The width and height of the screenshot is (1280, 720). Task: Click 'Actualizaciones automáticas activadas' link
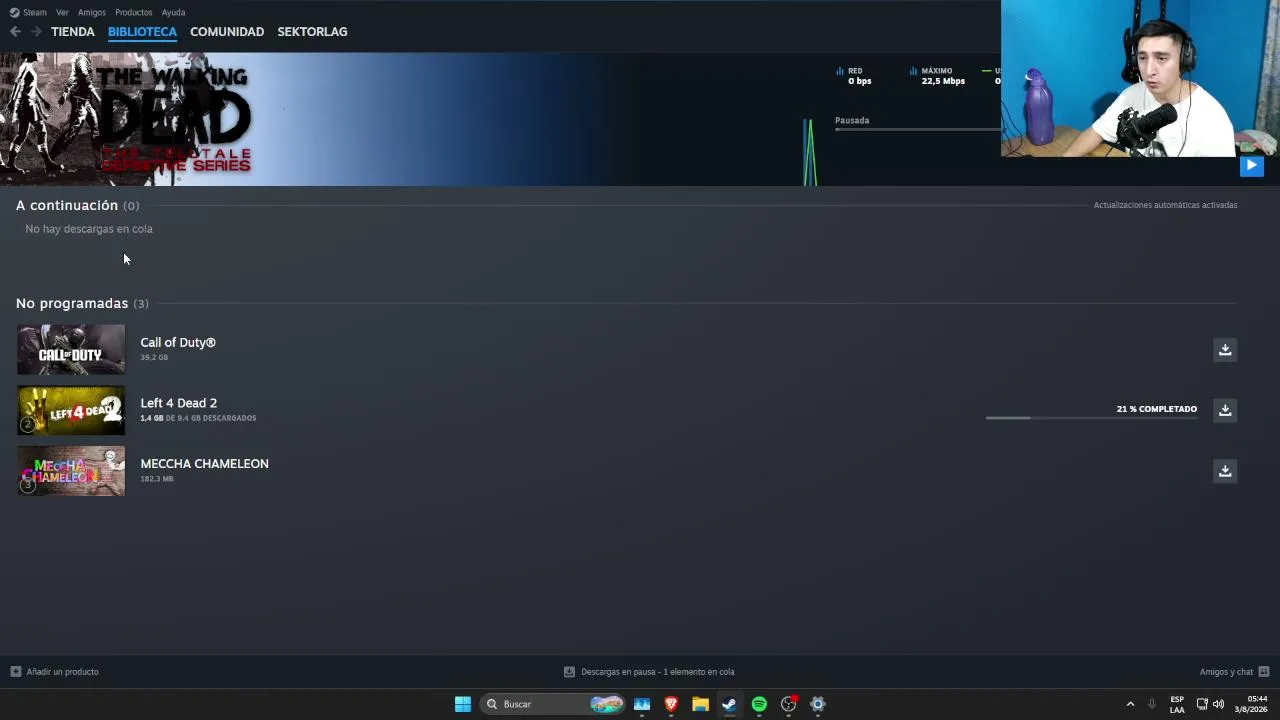pyautogui.click(x=1165, y=205)
